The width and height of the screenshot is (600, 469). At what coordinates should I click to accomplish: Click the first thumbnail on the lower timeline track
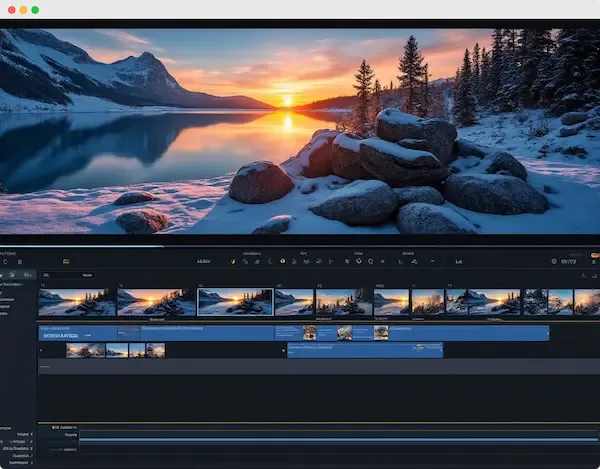click(85, 350)
